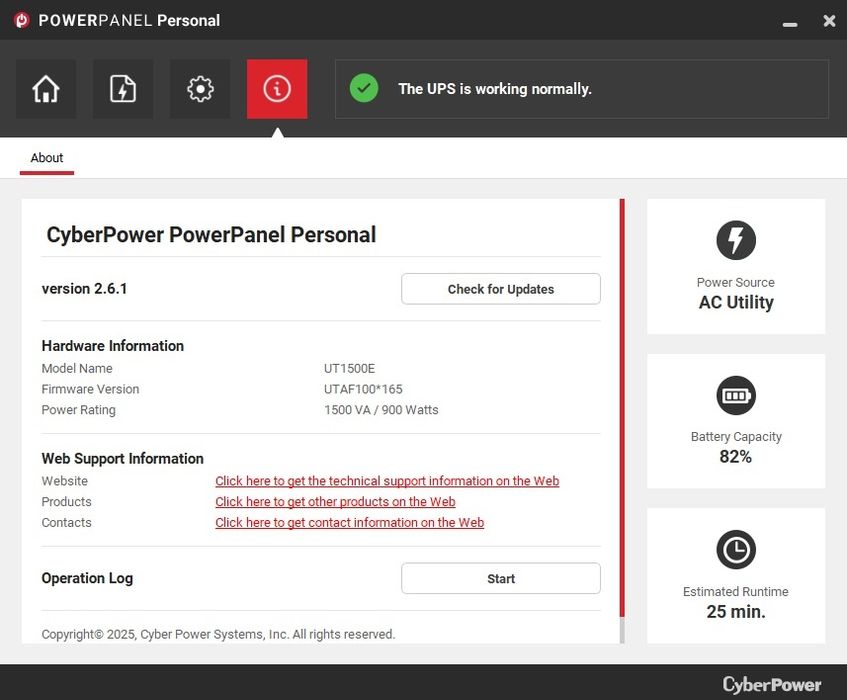Image resolution: width=847 pixels, height=700 pixels.
Task: Click the 'Model Name' label
Action: pos(77,368)
